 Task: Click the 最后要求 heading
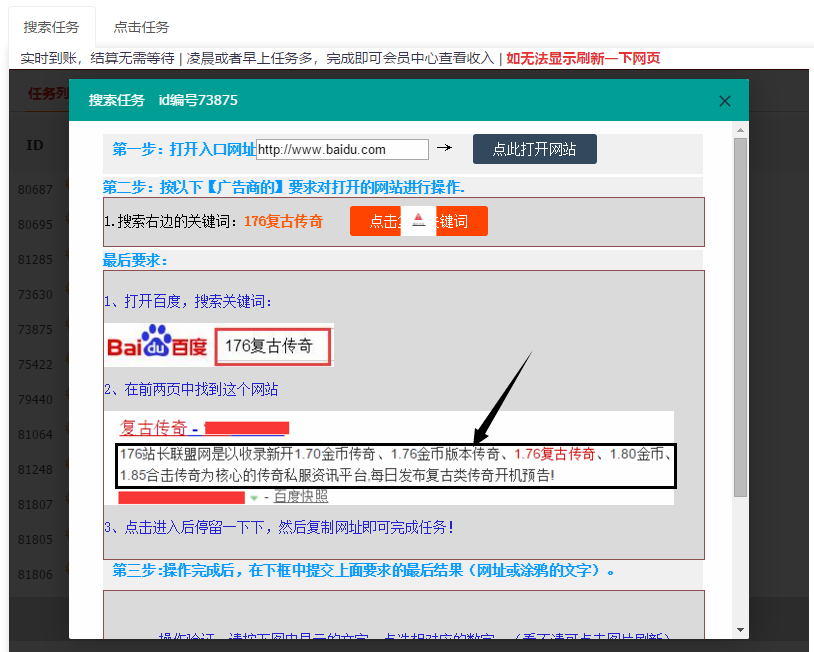(135, 260)
